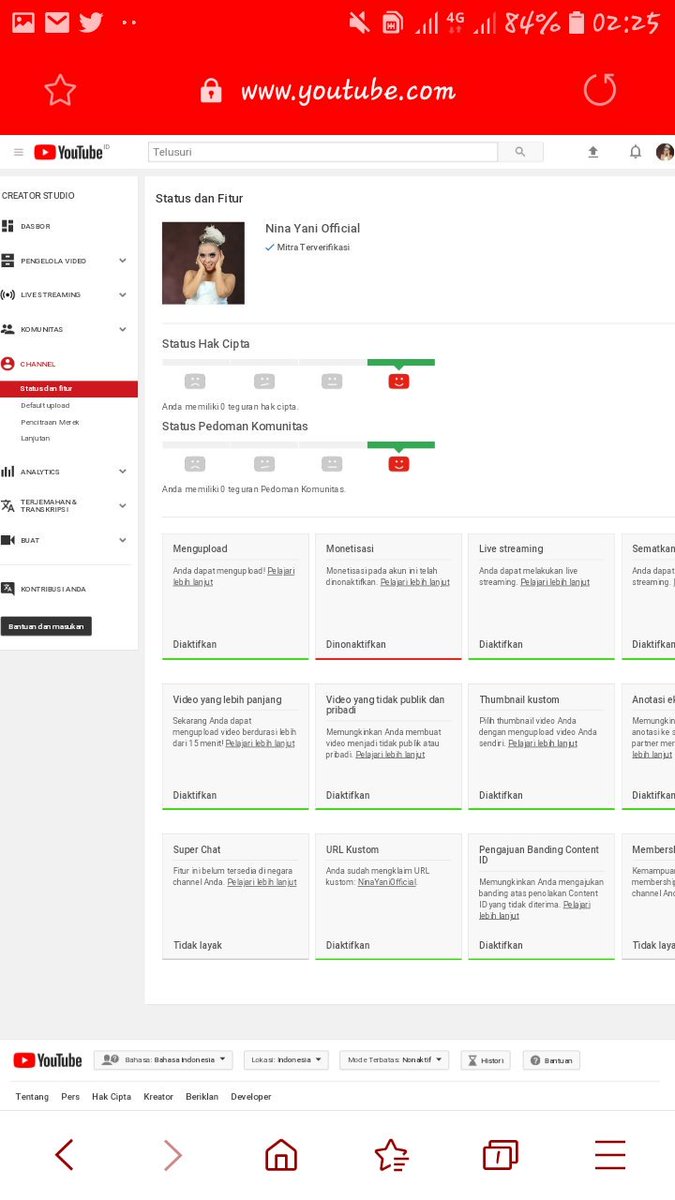Open the browser bottom menu icon
675x1200 pixels.
point(610,1155)
